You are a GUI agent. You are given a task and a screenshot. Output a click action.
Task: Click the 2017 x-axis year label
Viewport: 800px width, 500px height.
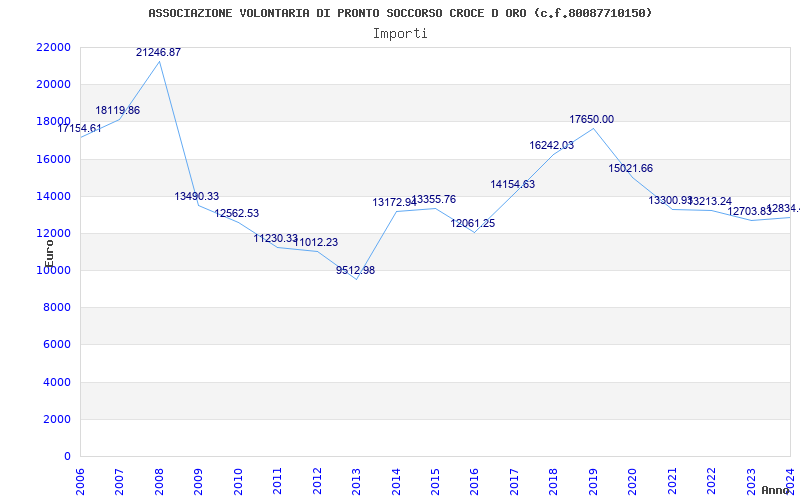514,481
